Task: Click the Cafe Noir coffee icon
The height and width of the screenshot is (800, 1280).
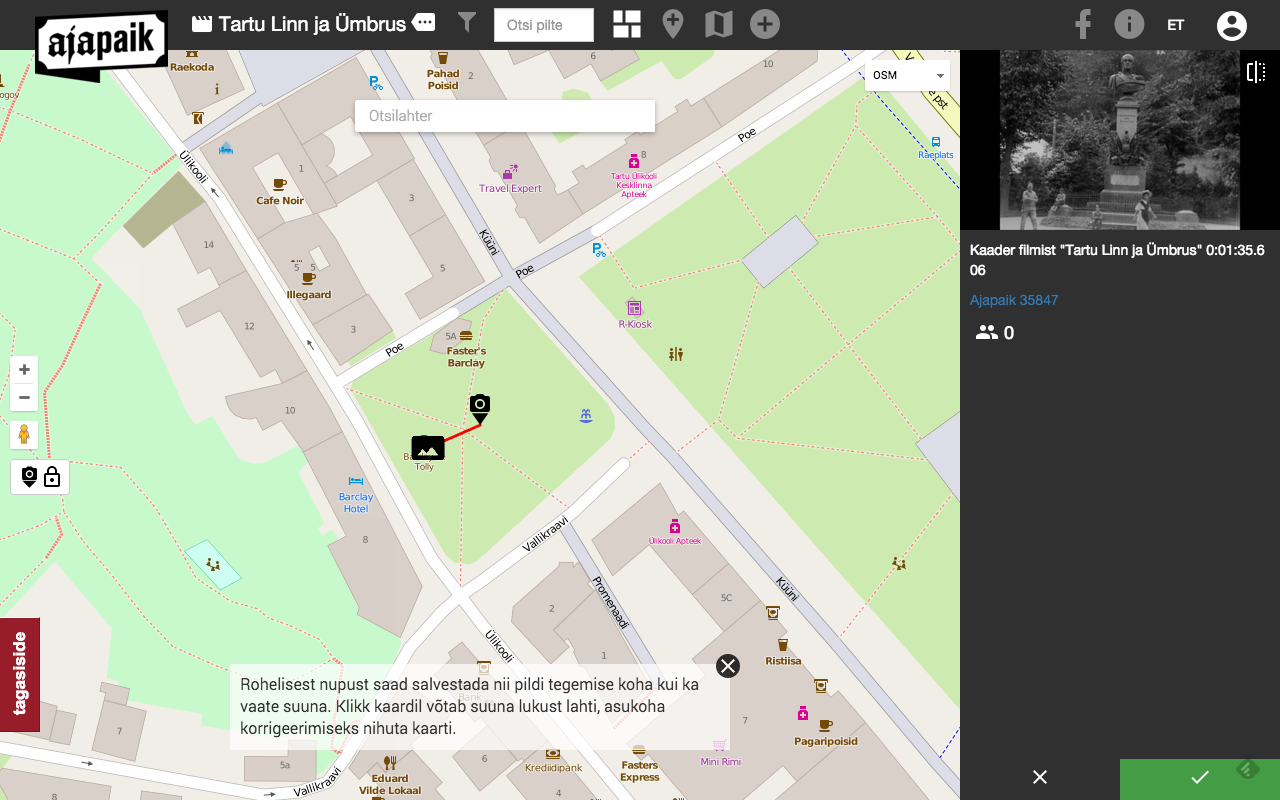Action: tap(279, 184)
